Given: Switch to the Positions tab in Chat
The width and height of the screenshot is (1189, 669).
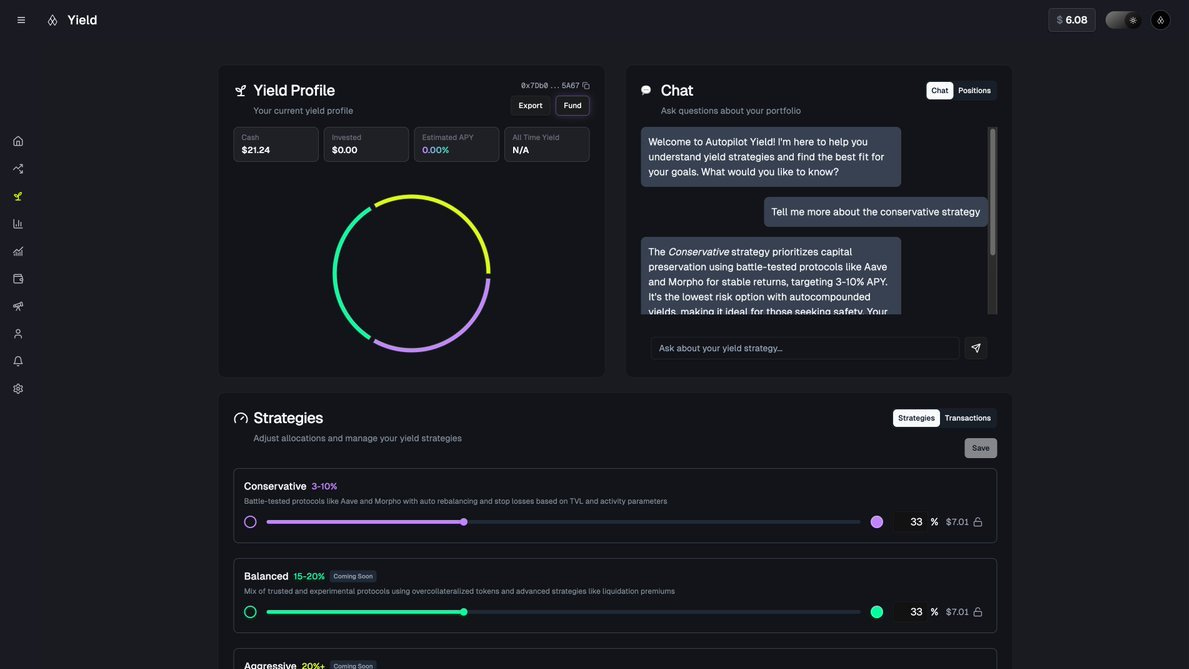Looking at the screenshot, I should tap(974, 91).
